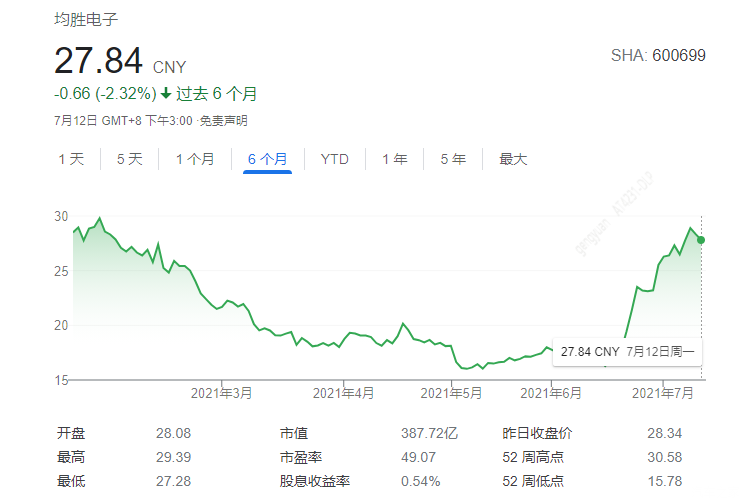The width and height of the screenshot is (744, 503).
Task: Click the 市值 value 387.72亿
Action: (429, 433)
